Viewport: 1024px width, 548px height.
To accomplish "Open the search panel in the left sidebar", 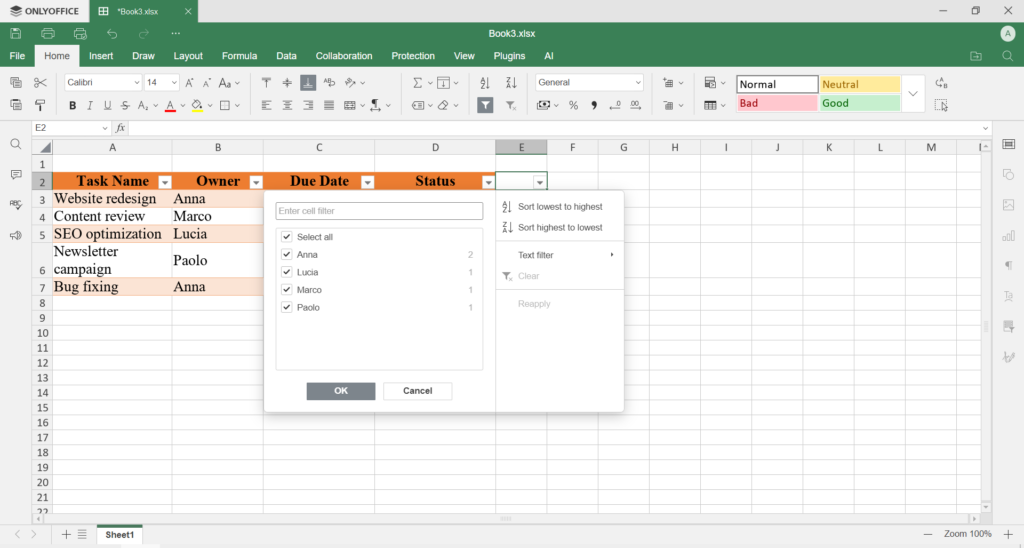I will click(x=16, y=144).
